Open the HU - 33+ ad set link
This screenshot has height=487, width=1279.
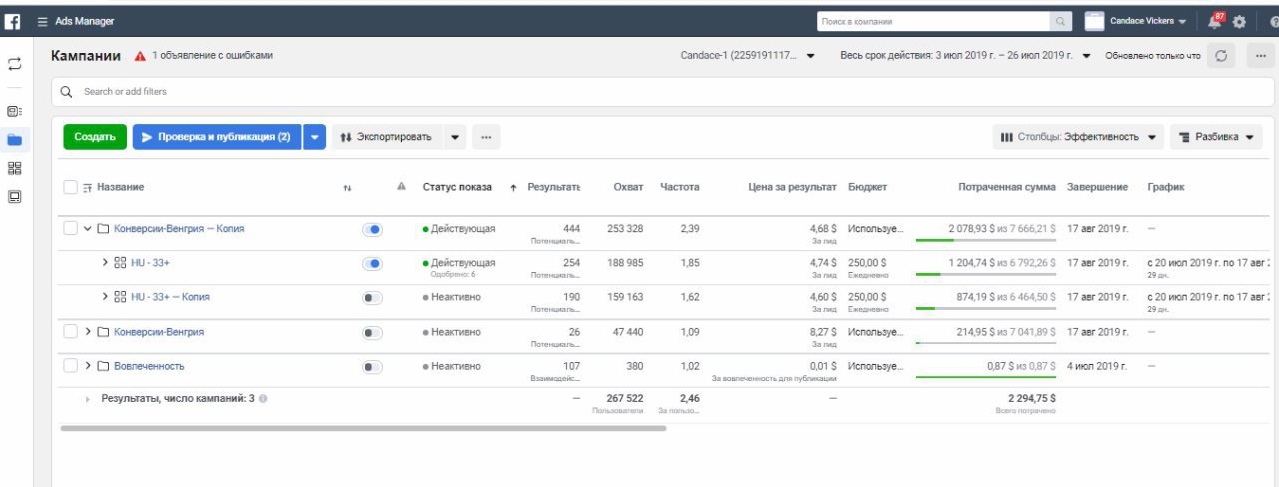[x=152, y=263]
